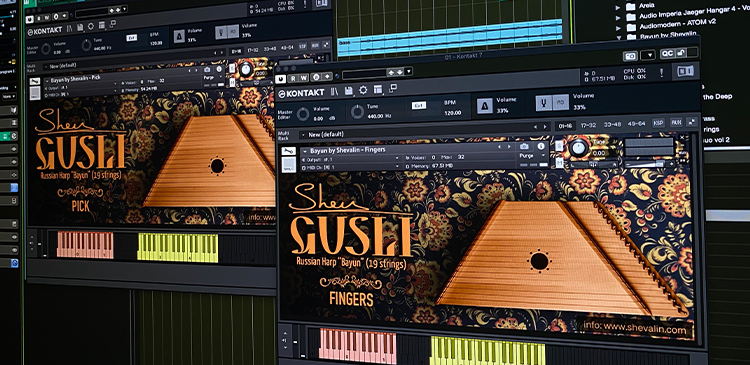The width and height of the screenshot is (750, 365).
Task: Click the QC quick controls button
Action: pyautogui.click(x=667, y=54)
